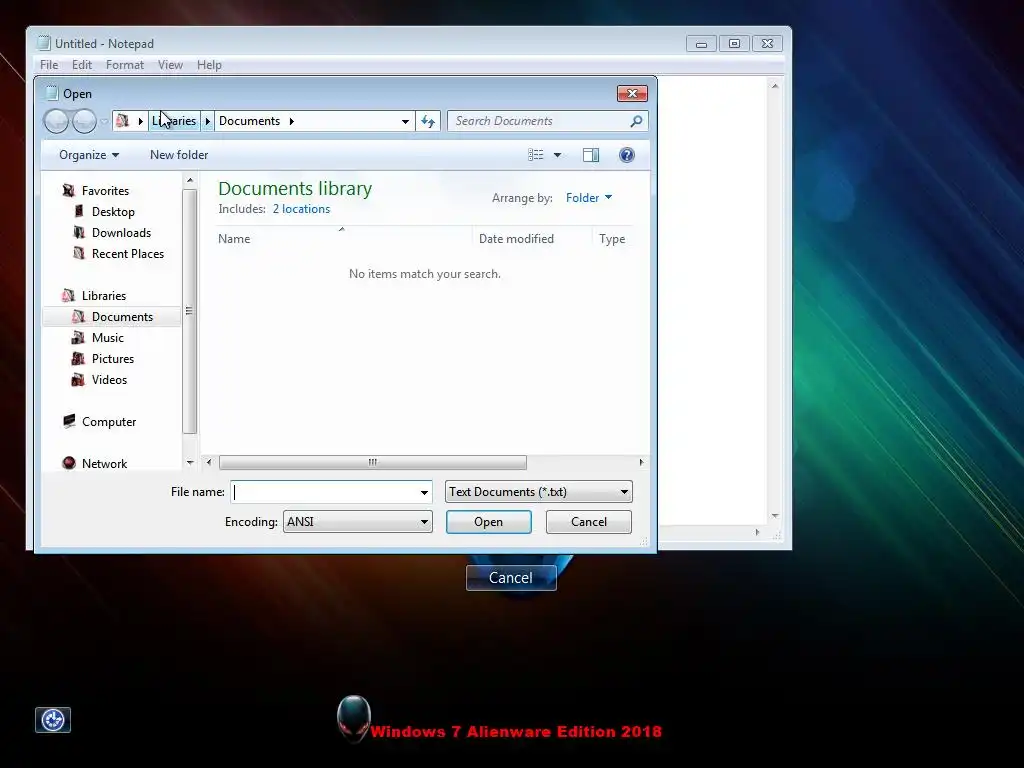Screen dimensions: 1024x768
Task: Click the Desktop icon in navigation pane
Action: 79,211
